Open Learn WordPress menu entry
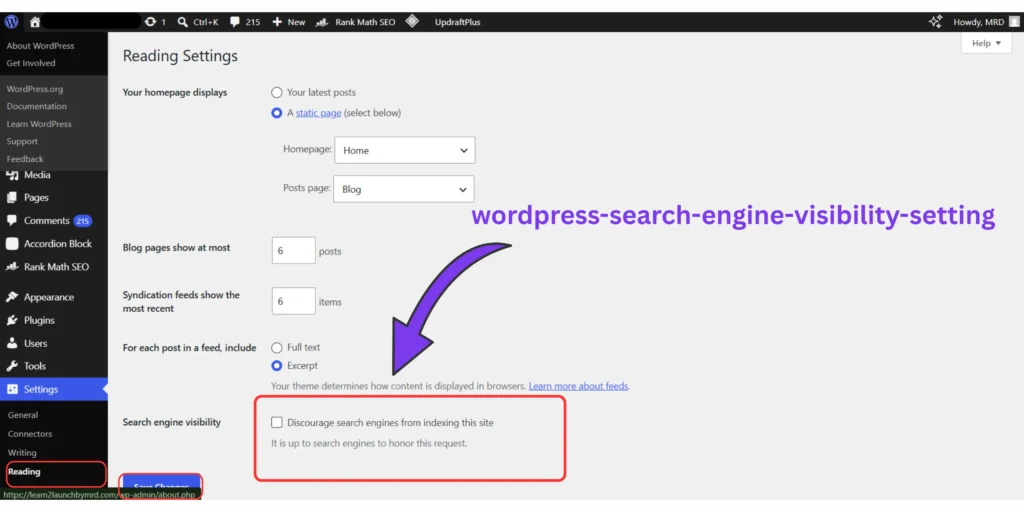Screen dimensions: 1024x512 point(39,124)
